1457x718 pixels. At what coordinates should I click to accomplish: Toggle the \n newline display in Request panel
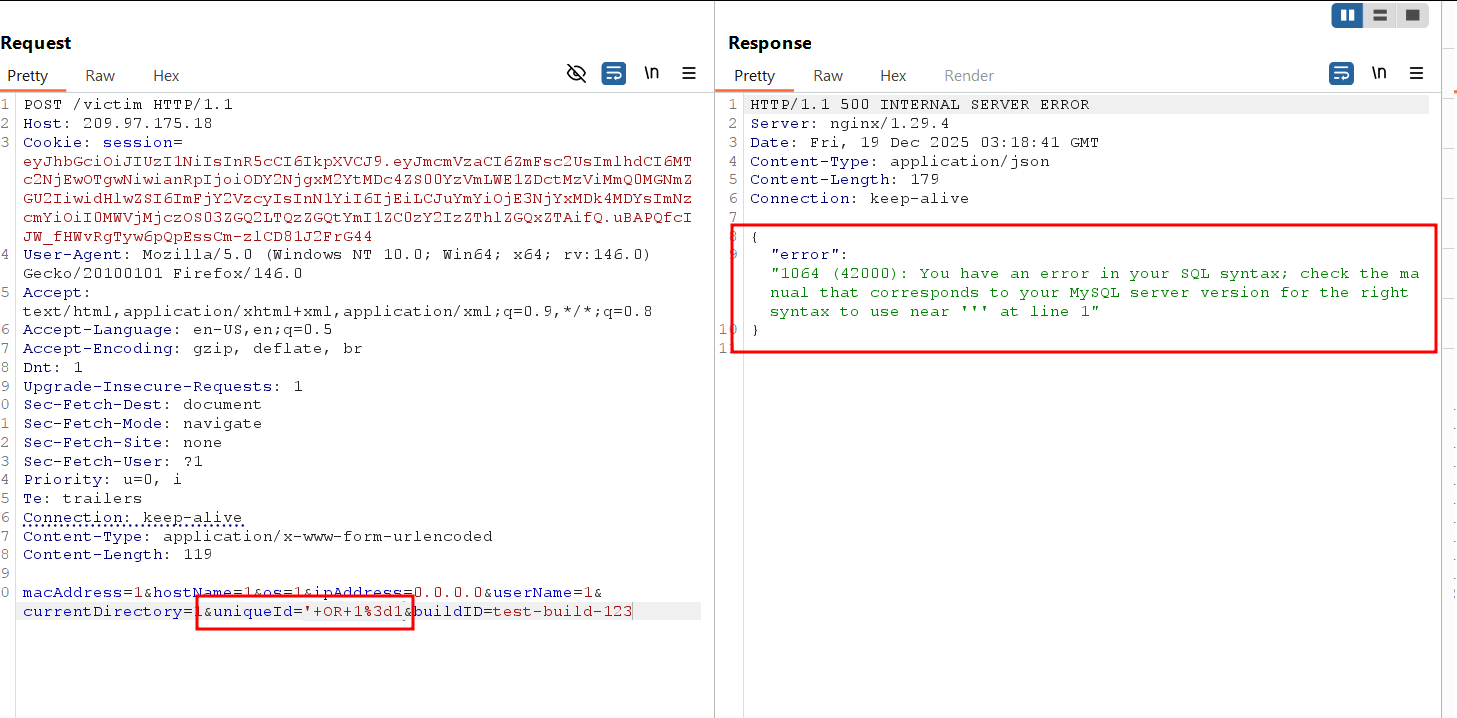point(651,73)
